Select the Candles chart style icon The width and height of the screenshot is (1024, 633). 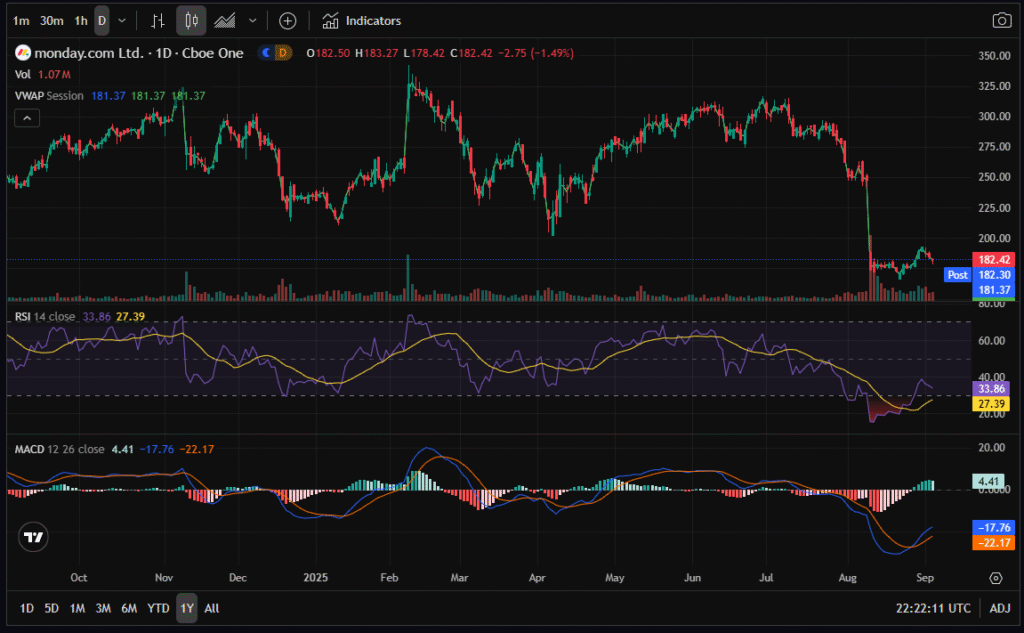[x=192, y=20]
